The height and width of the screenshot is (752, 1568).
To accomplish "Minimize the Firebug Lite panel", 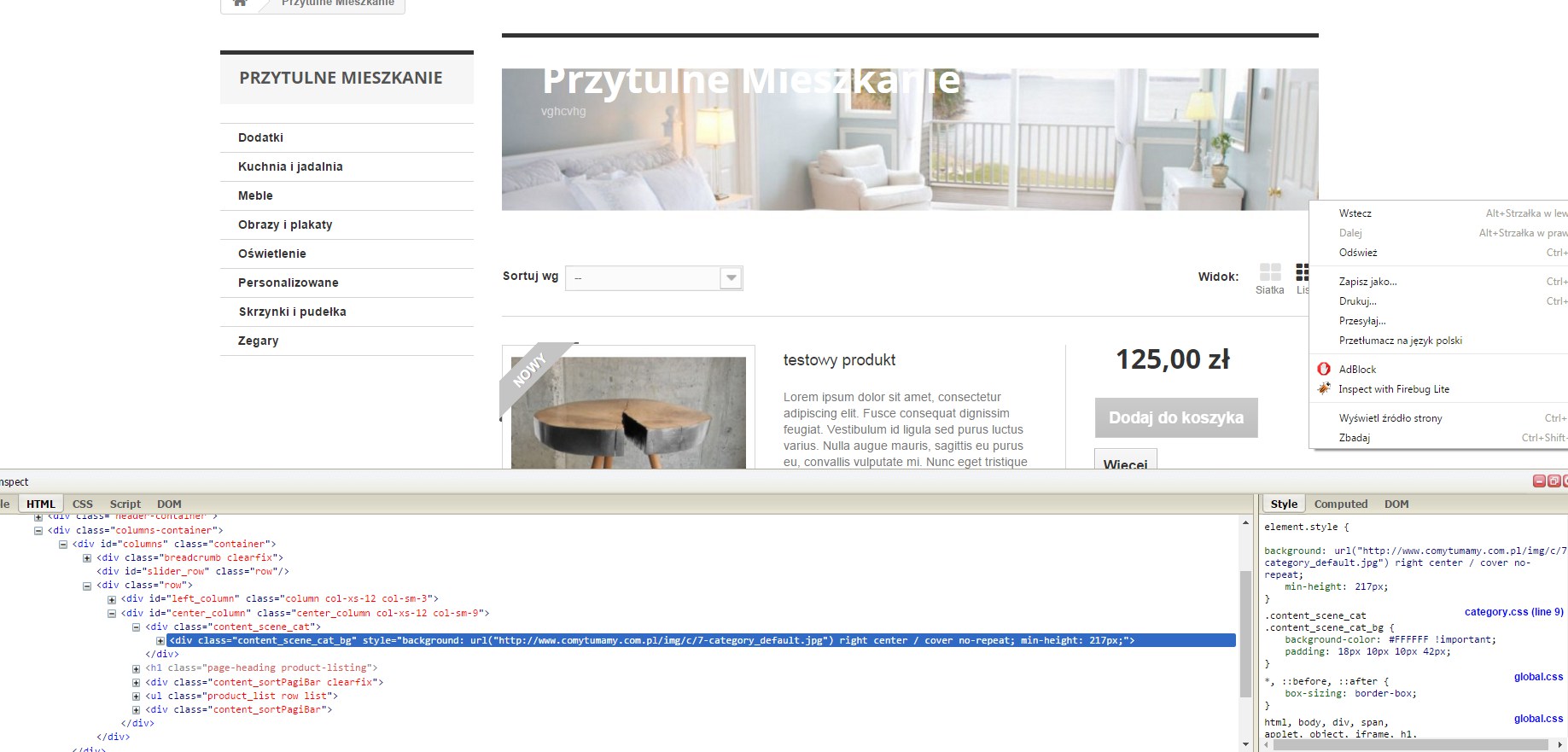I will point(1539,481).
